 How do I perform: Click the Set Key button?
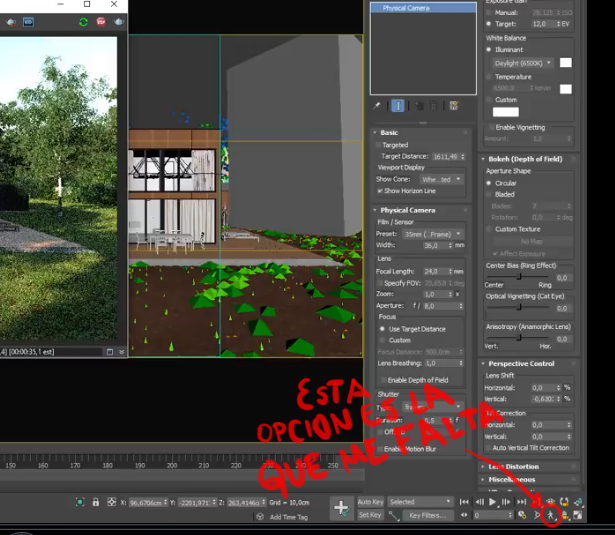point(370,515)
